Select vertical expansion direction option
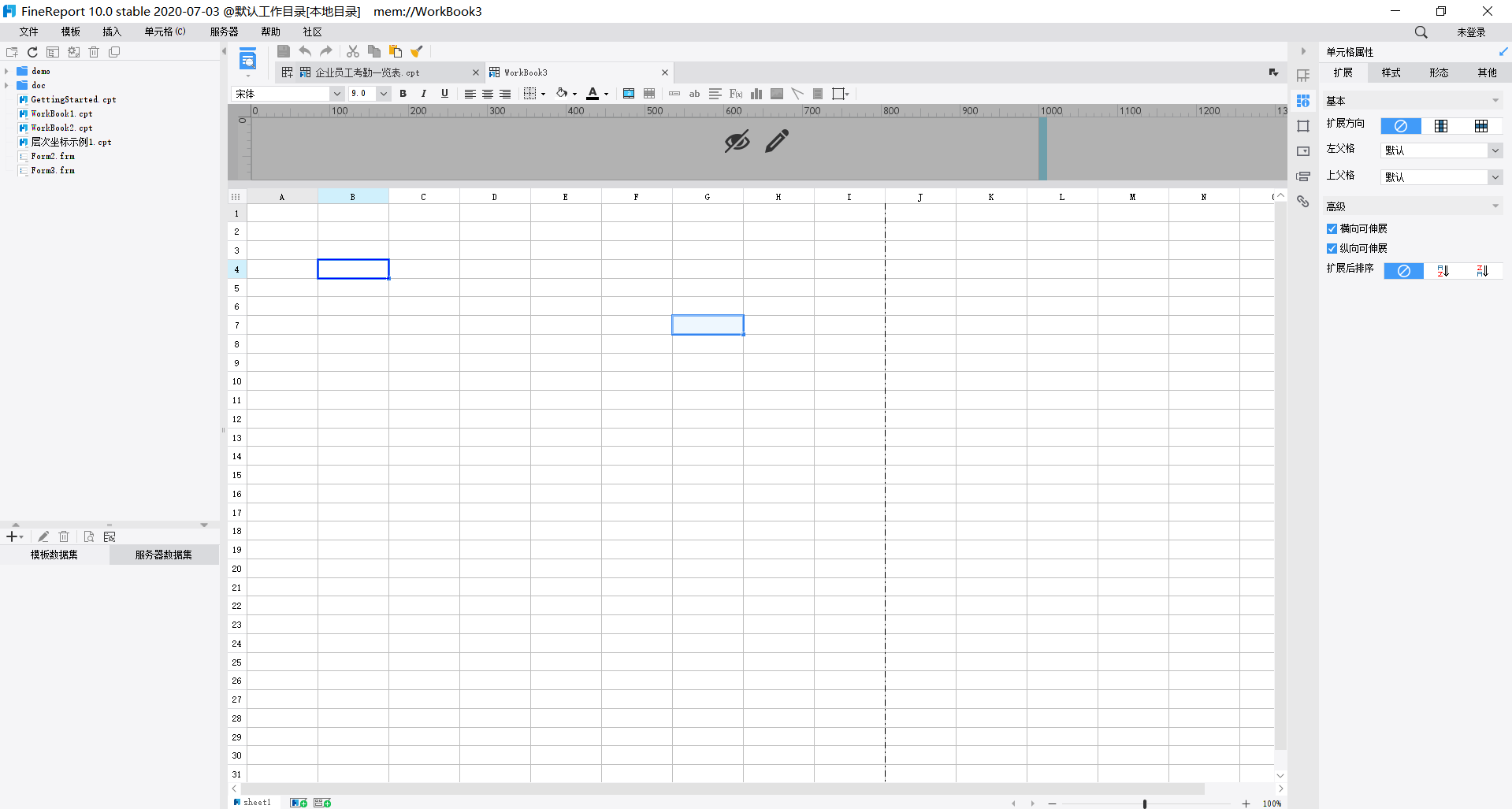Viewport: 1512px width, 809px height. [x=1441, y=126]
